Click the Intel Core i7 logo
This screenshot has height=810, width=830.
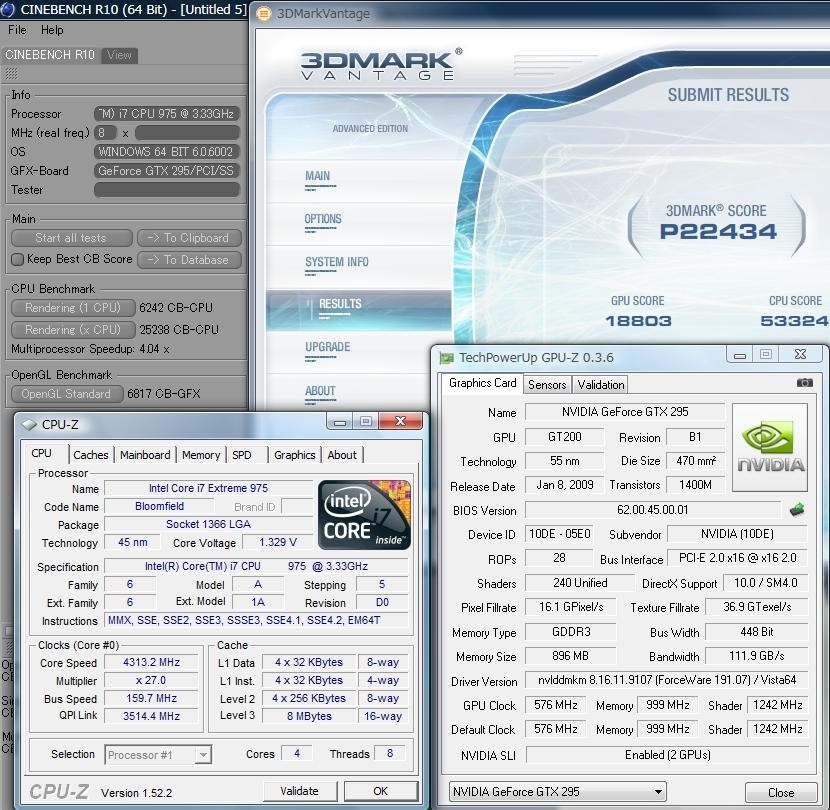363,515
